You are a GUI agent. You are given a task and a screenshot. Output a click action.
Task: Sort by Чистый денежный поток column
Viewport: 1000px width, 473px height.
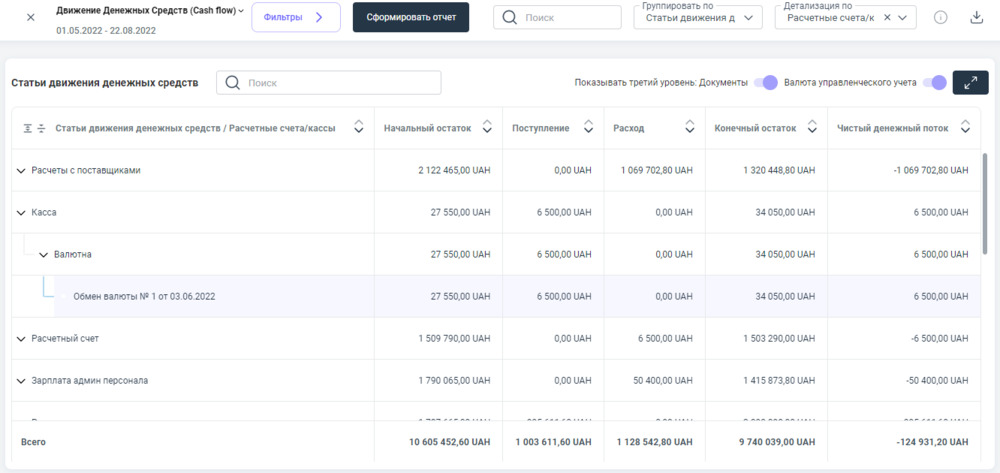(x=965, y=128)
